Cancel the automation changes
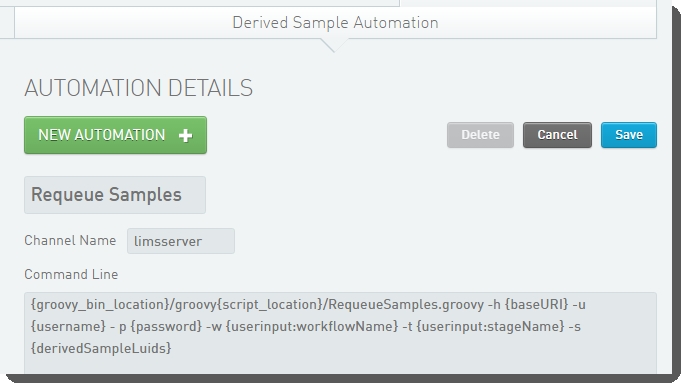 coord(557,135)
